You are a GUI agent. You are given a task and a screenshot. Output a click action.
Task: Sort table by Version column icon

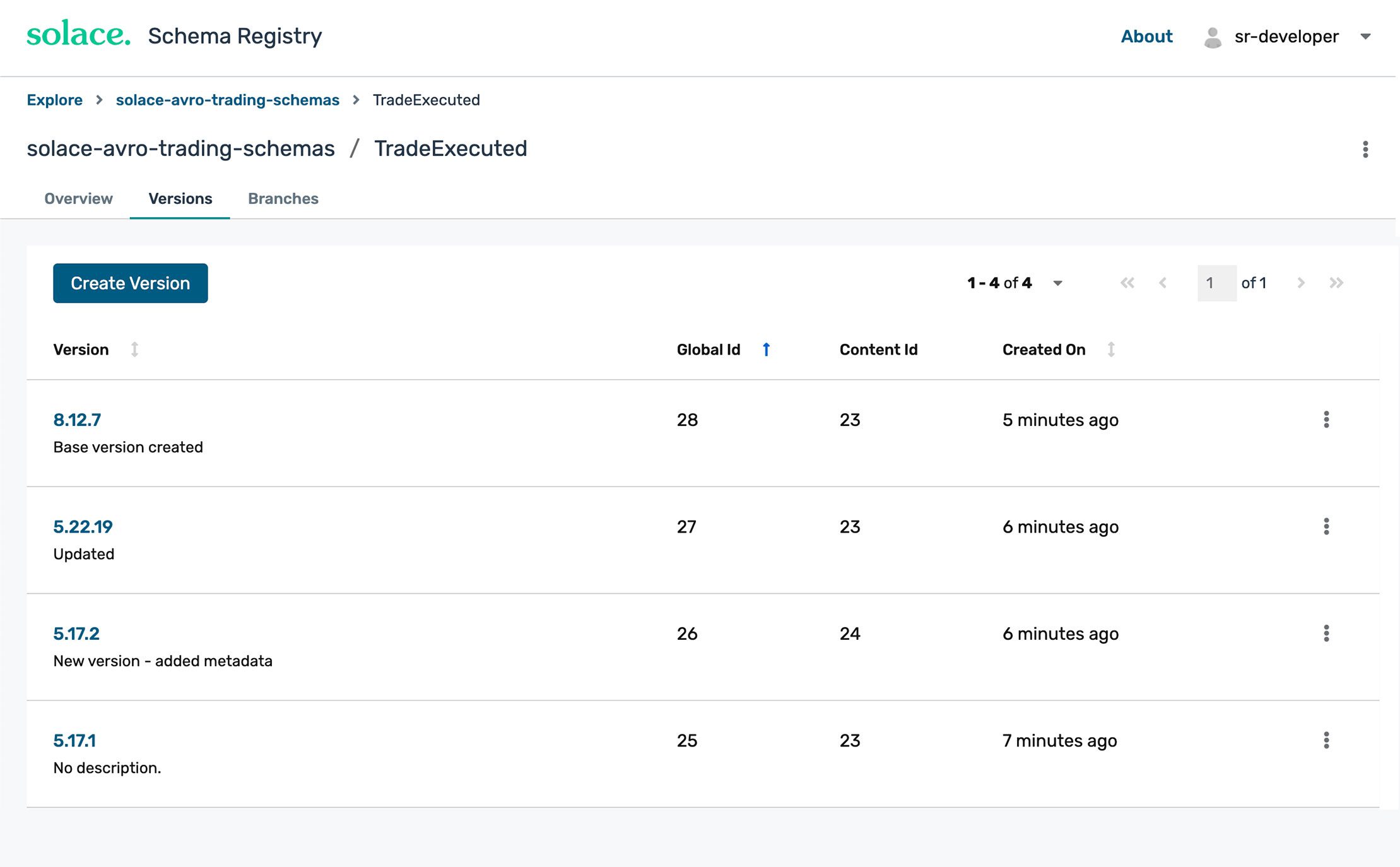[134, 350]
